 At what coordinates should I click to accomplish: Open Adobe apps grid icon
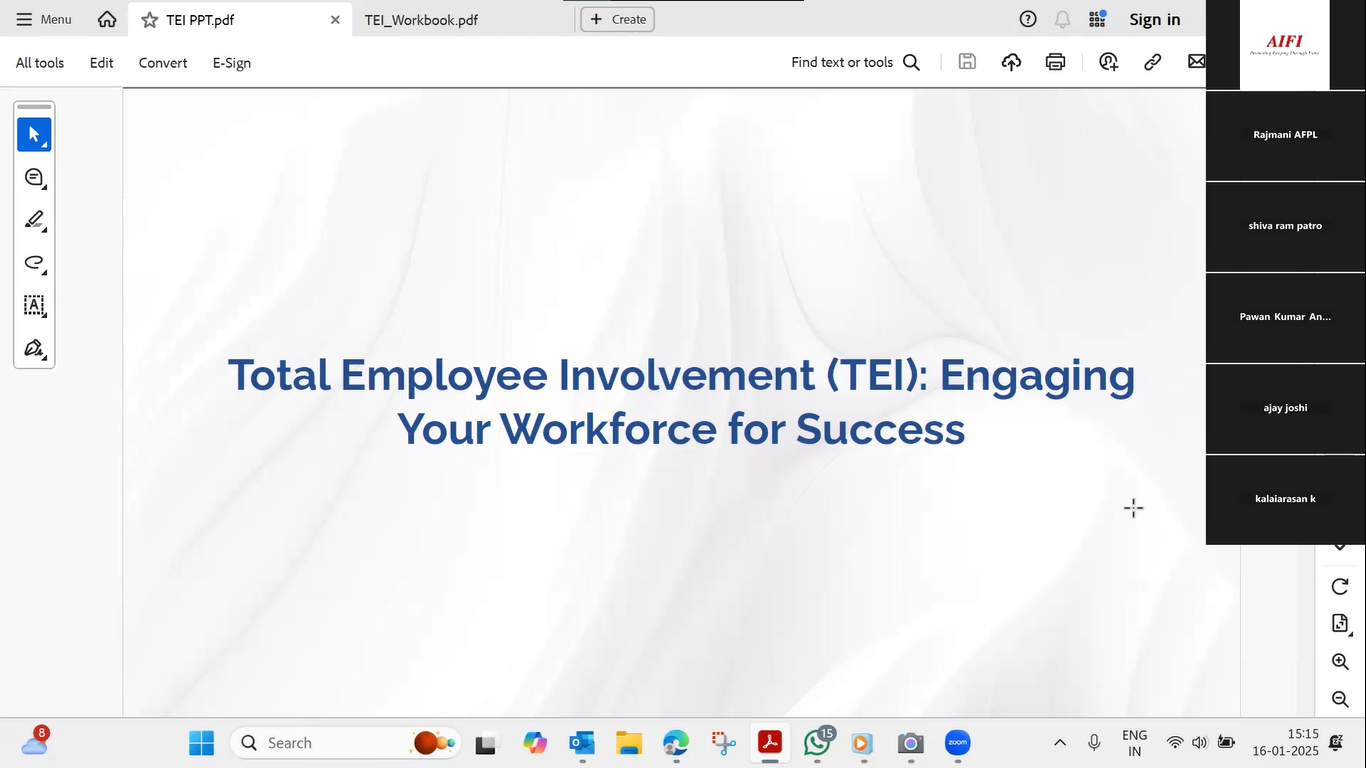point(1097,19)
